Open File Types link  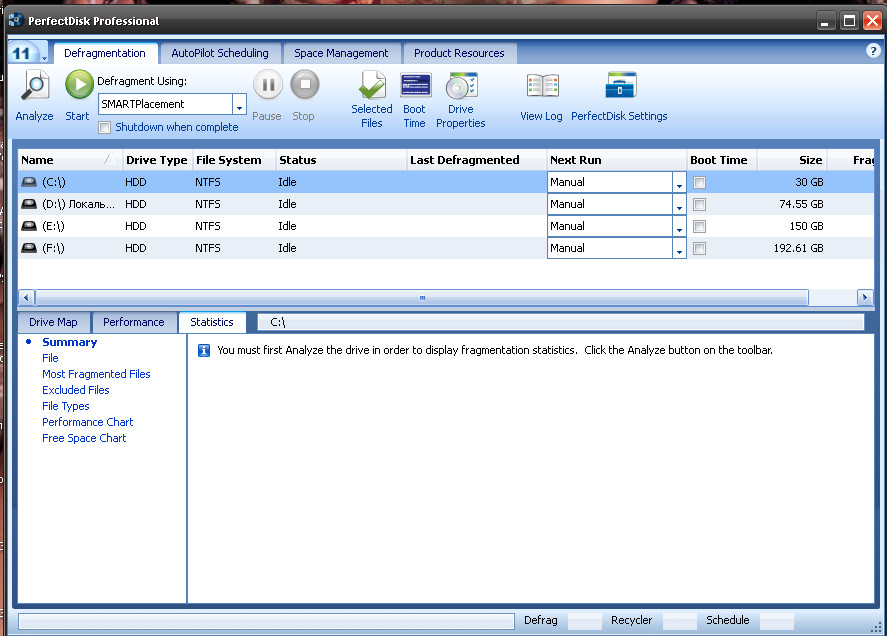[x=66, y=406]
